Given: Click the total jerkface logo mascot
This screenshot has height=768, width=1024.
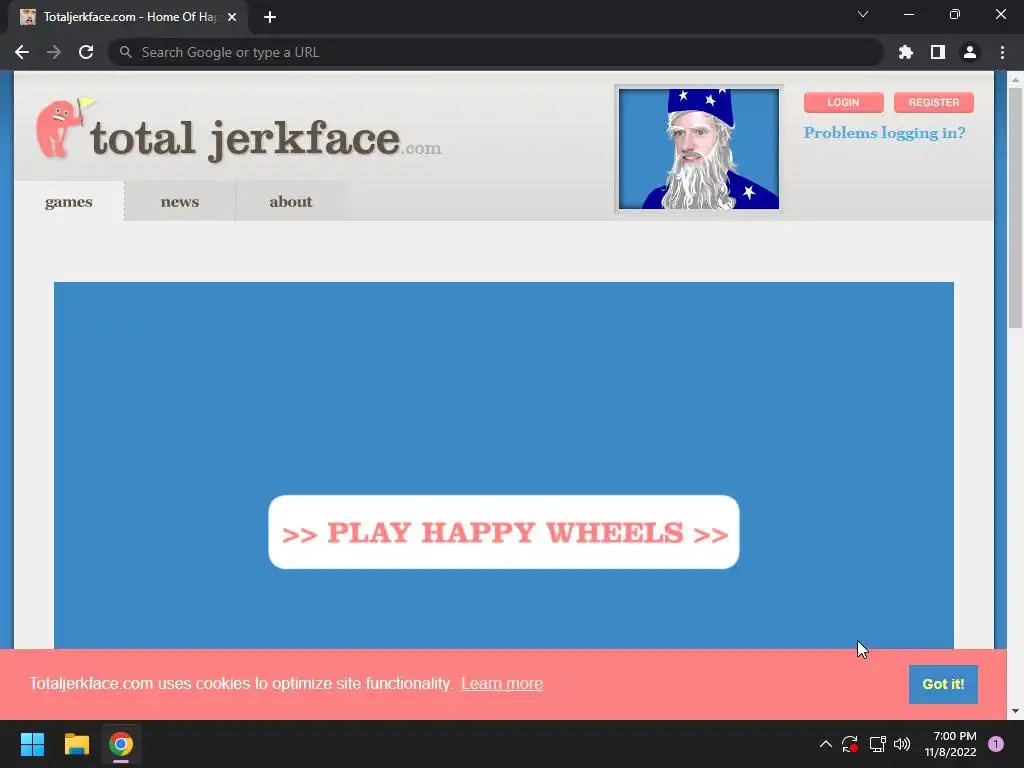Looking at the screenshot, I should tap(63, 128).
